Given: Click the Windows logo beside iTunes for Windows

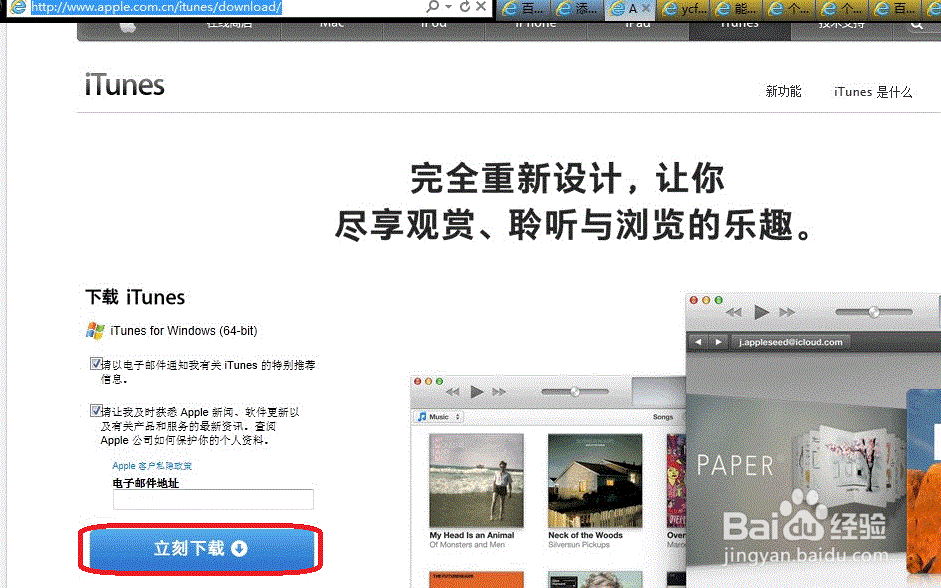Looking at the screenshot, I should [x=95, y=331].
